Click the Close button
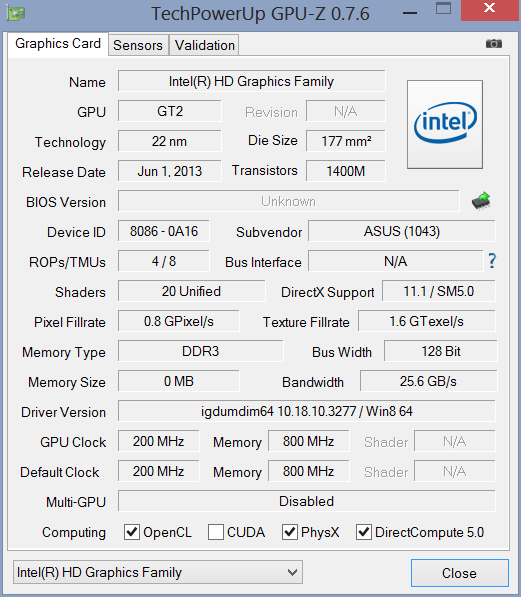521x597 pixels. point(460,573)
